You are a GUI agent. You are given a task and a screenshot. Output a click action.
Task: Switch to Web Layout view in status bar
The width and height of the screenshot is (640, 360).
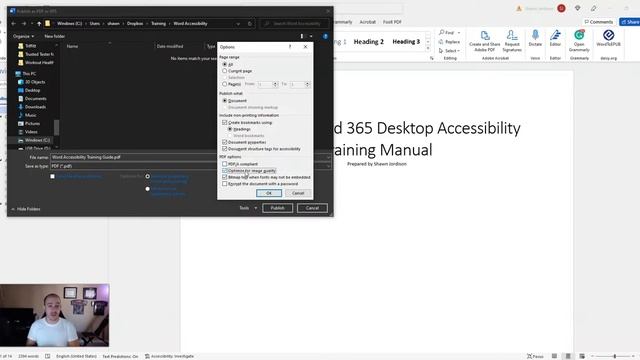[582, 356]
